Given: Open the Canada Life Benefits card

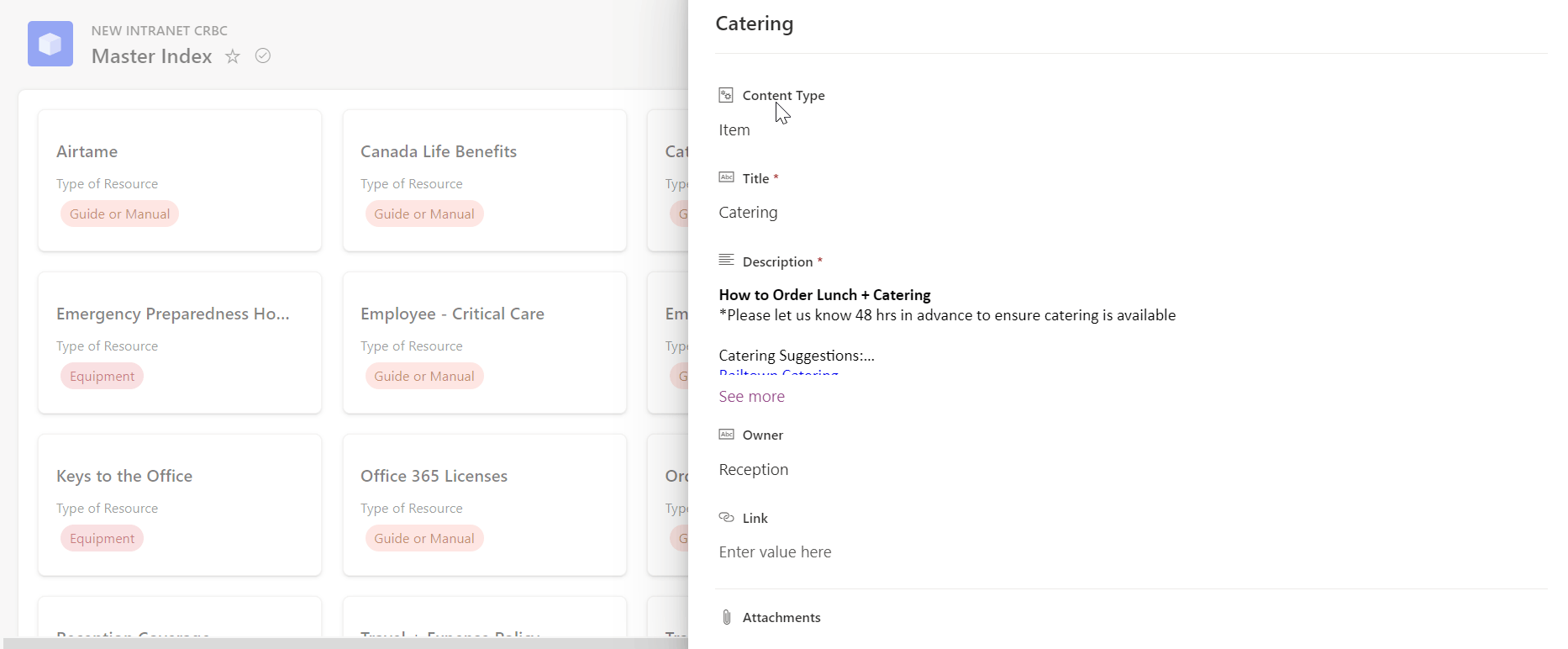Looking at the screenshot, I should tap(484, 180).
